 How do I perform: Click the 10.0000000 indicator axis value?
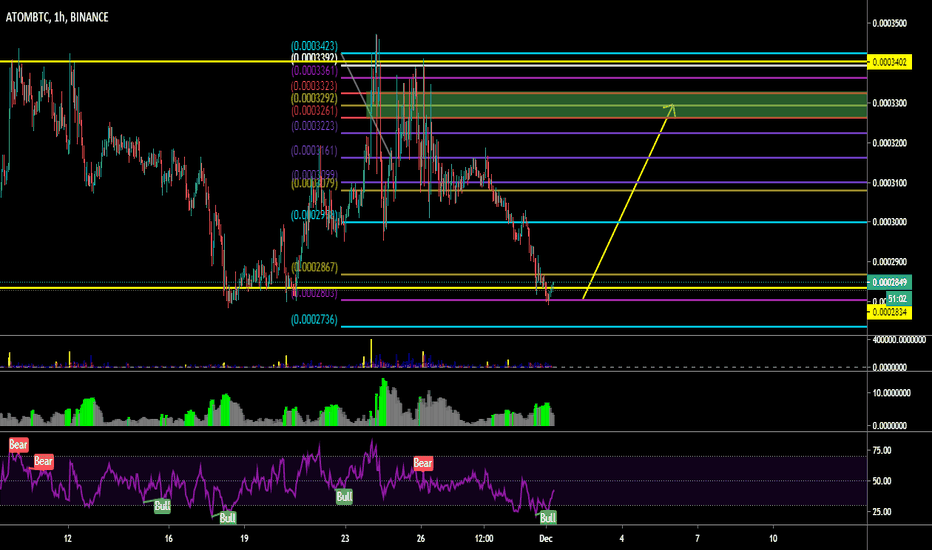(x=892, y=393)
